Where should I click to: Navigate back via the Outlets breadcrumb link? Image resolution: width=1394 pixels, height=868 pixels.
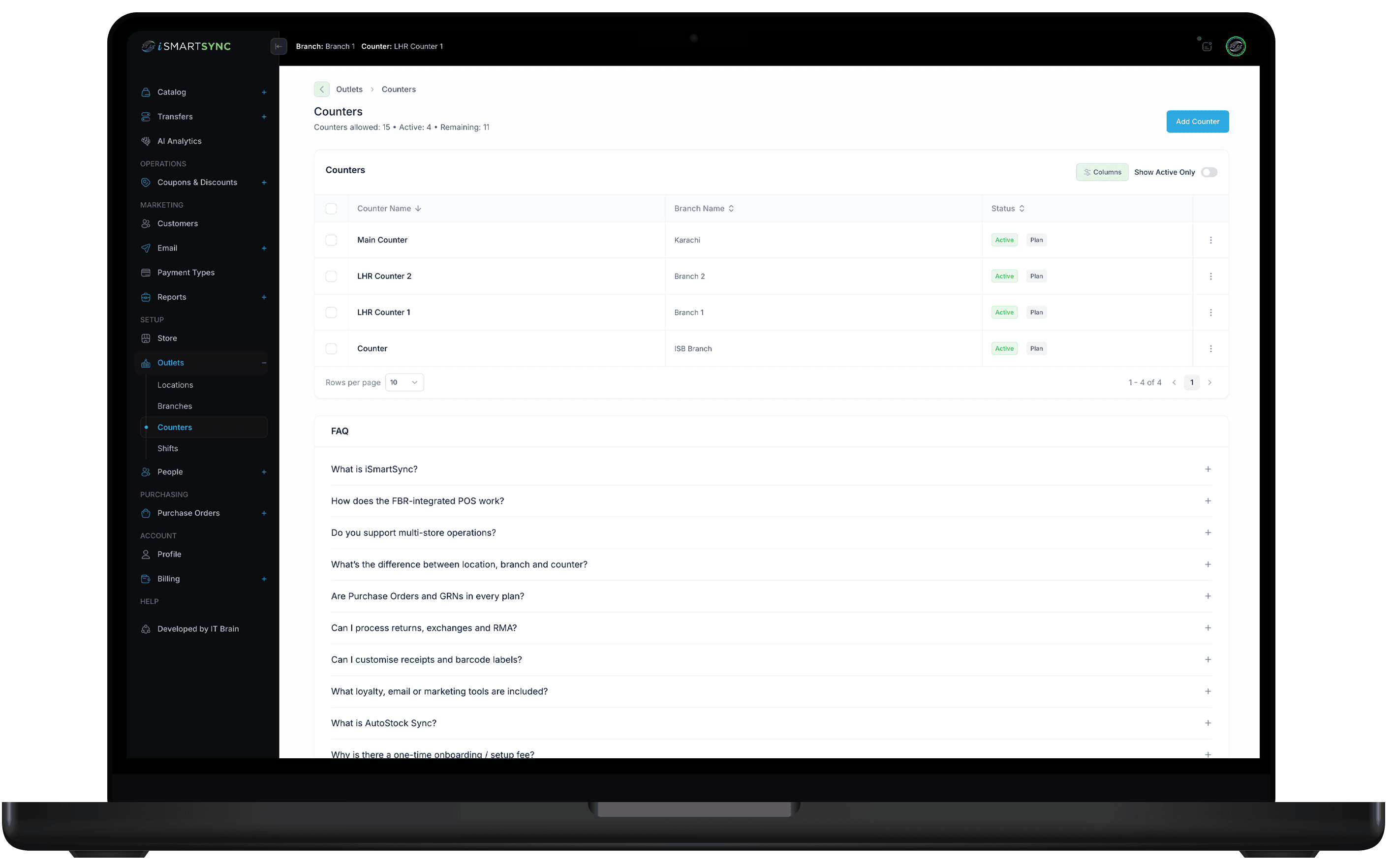coord(350,89)
